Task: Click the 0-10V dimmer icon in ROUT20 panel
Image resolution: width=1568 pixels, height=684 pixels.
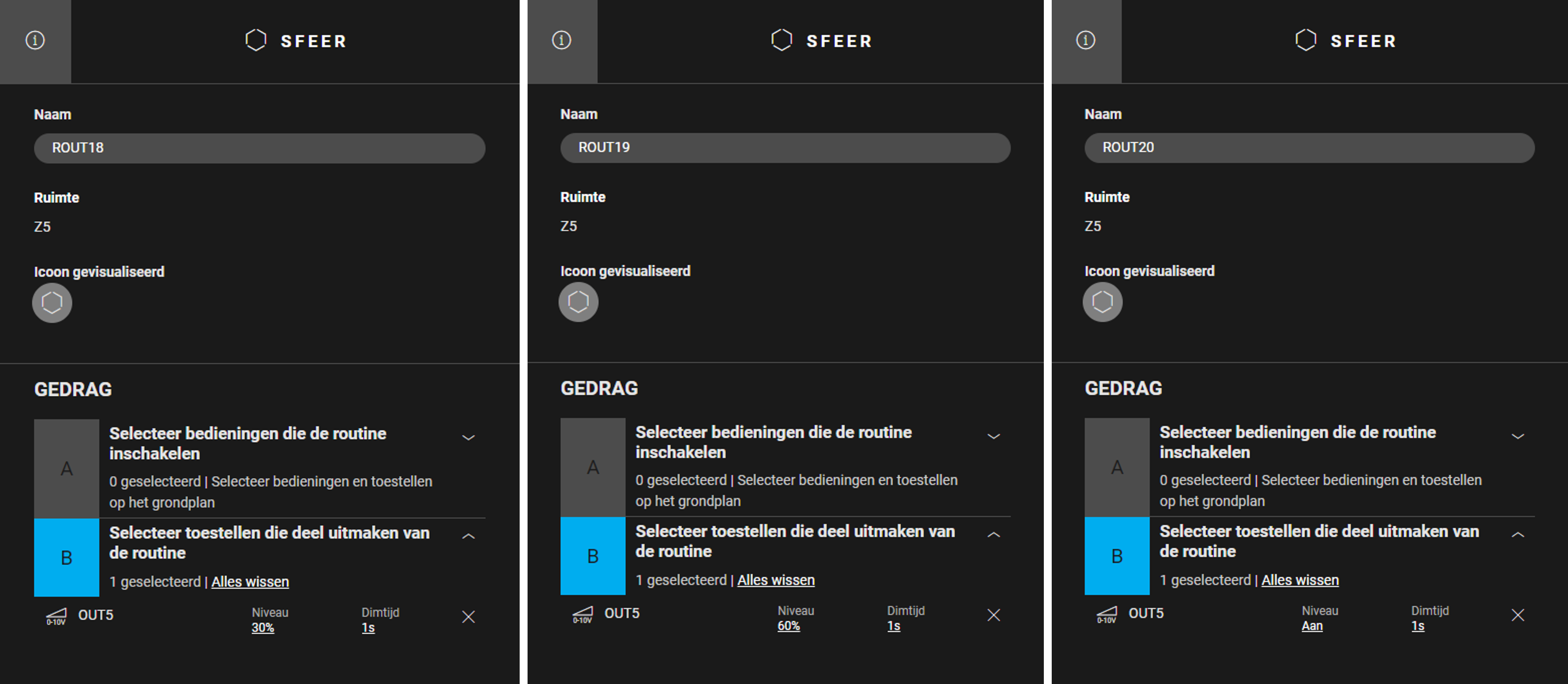Action: pos(1107,615)
